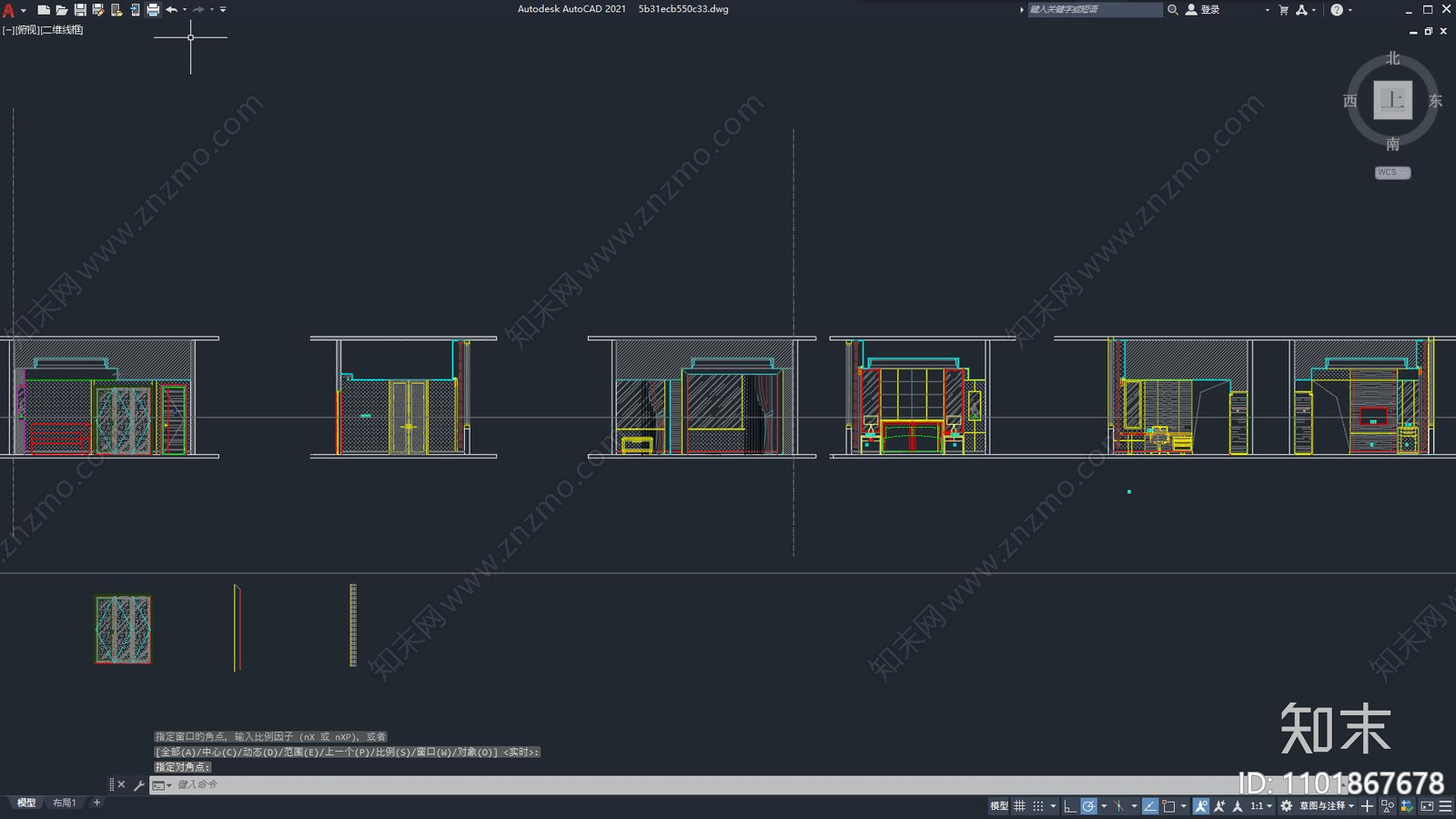Open the AutoCAD application menu logo
The image size is (1456, 819).
click(x=9, y=10)
